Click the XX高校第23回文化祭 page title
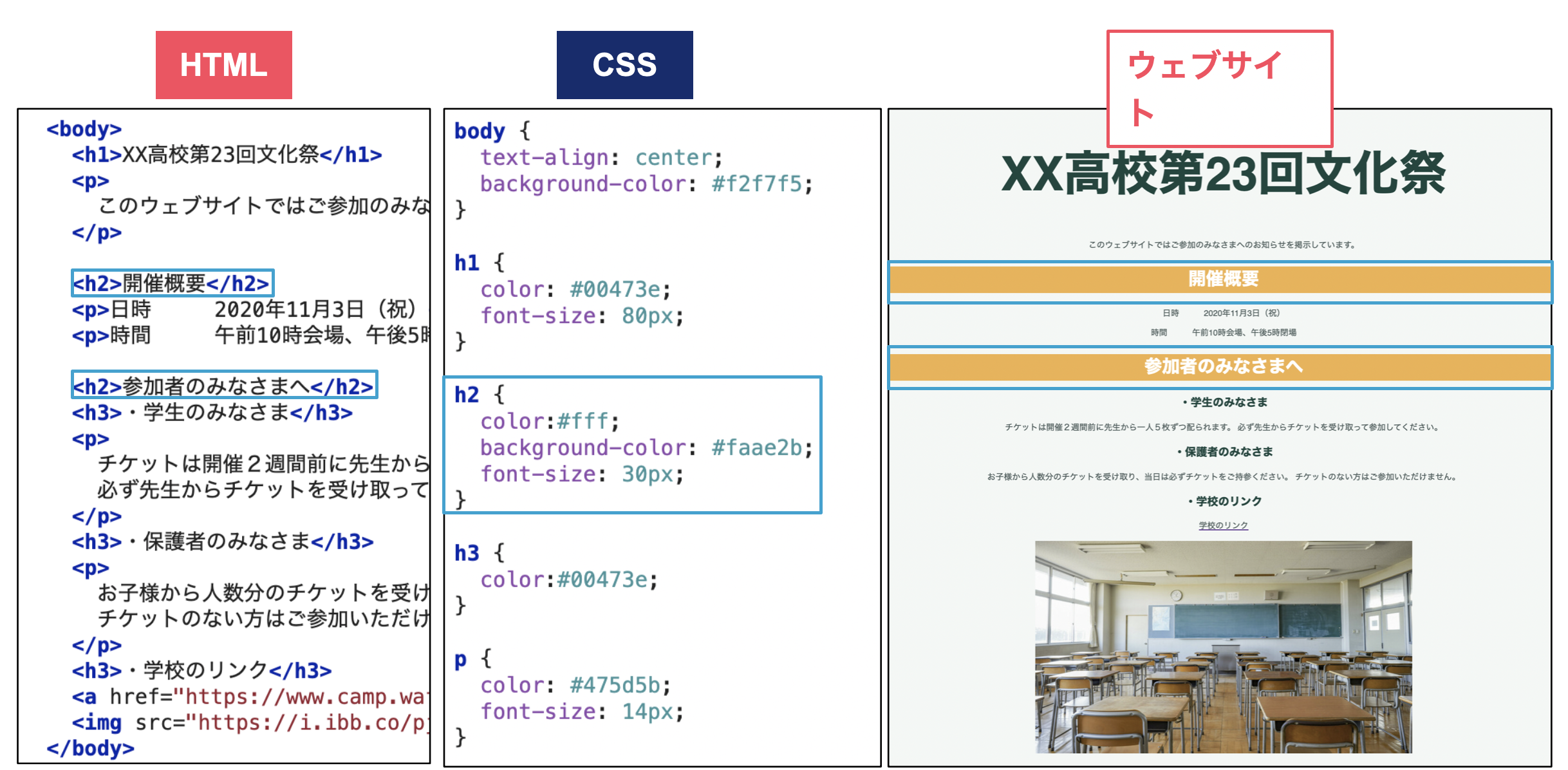 point(1223,174)
